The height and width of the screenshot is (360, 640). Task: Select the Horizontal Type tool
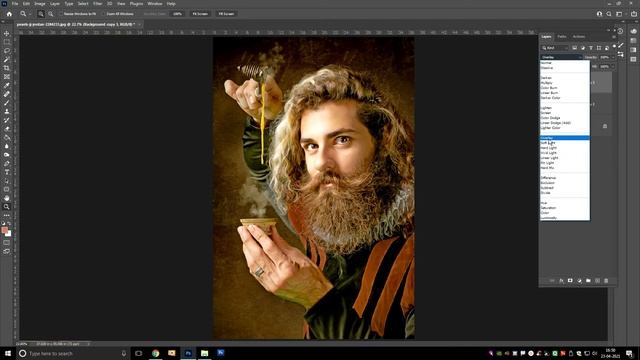click(x=7, y=172)
